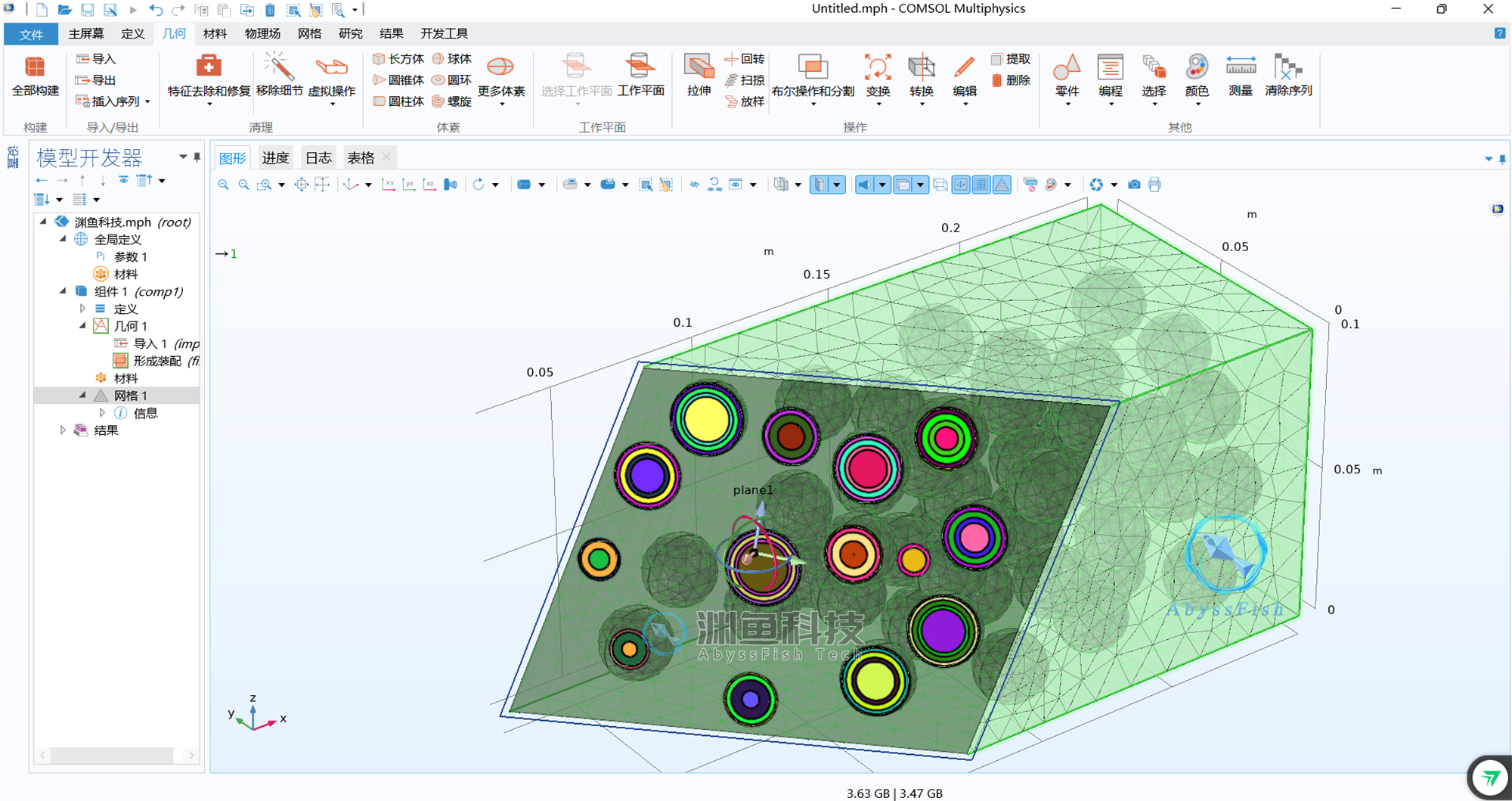
Task: Open Booleans and Partitions (布尔操作和分割) menu
Action: click(813, 79)
